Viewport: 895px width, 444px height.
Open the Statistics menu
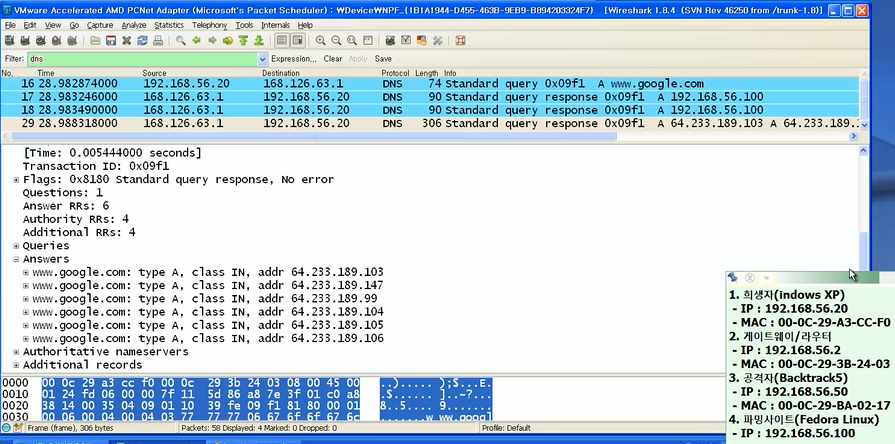tap(169, 25)
